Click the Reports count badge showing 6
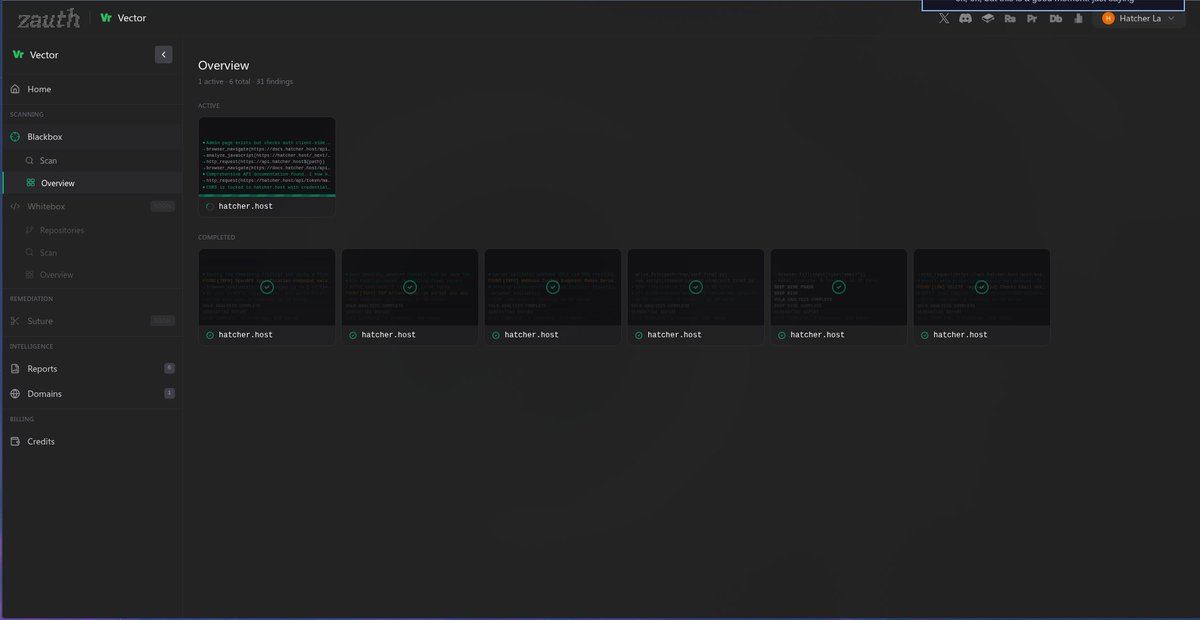This screenshot has width=1200, height=620. (169, 368)
